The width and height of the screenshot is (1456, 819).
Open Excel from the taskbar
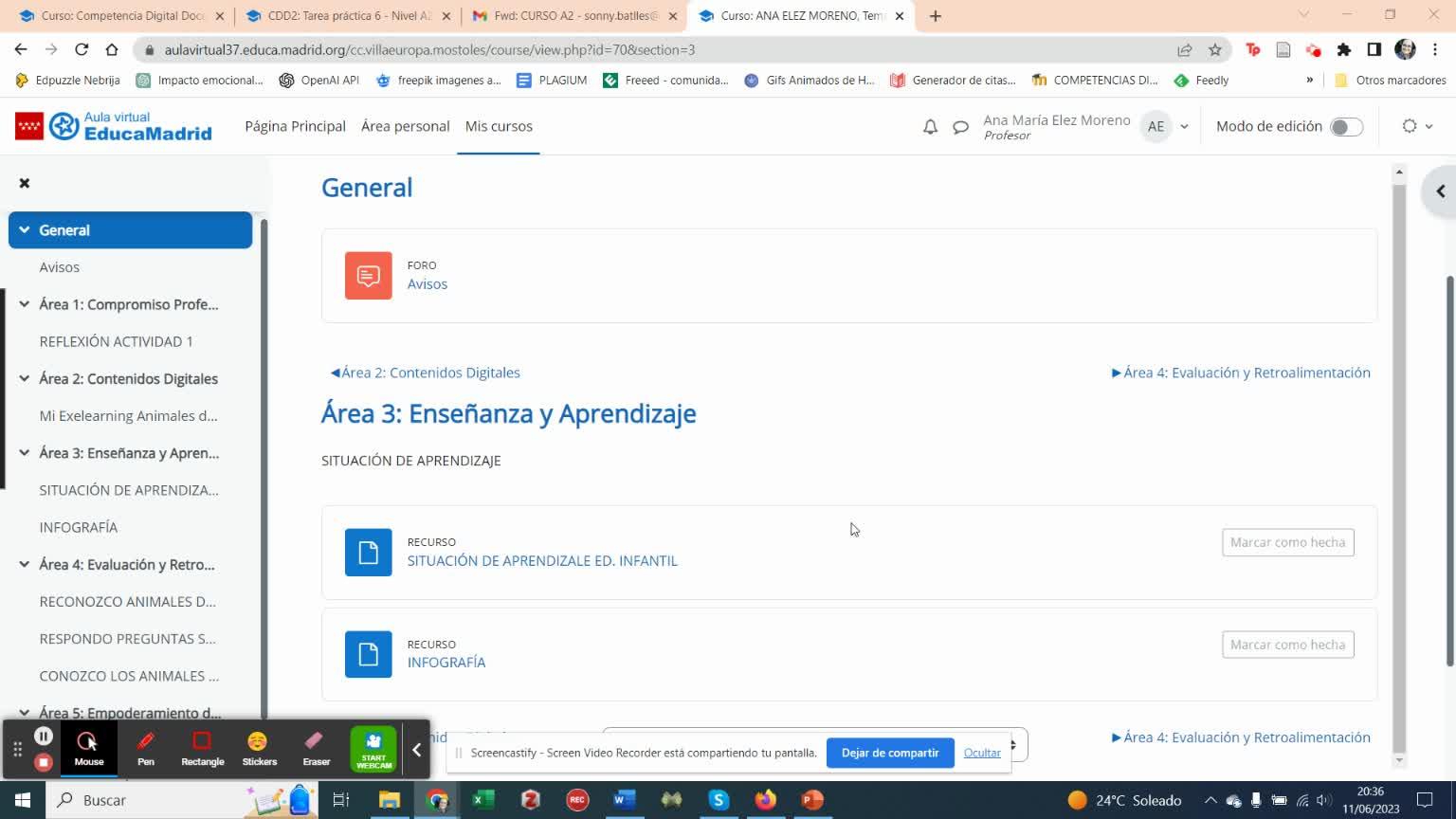(483, 800)
